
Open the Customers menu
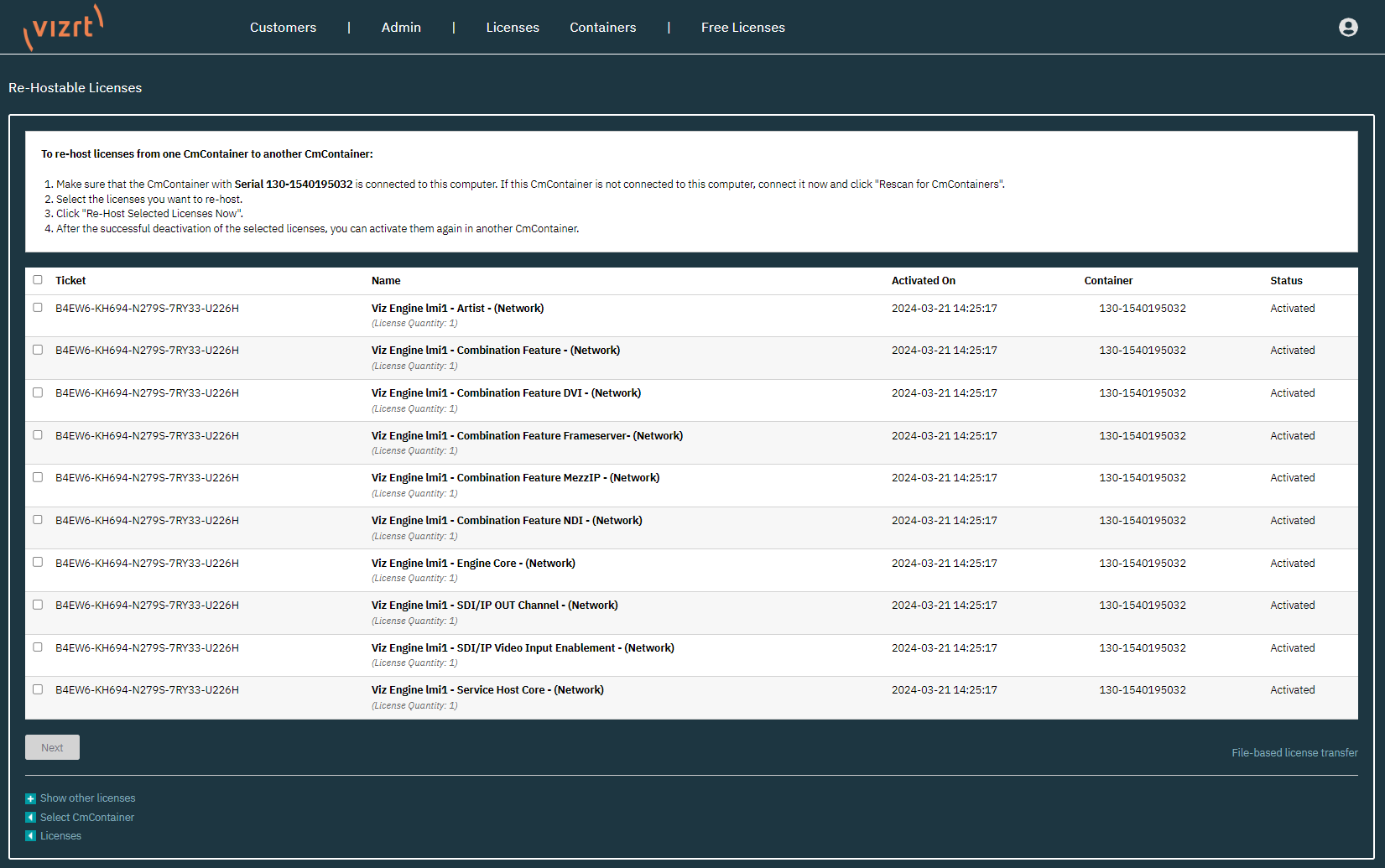283,28
